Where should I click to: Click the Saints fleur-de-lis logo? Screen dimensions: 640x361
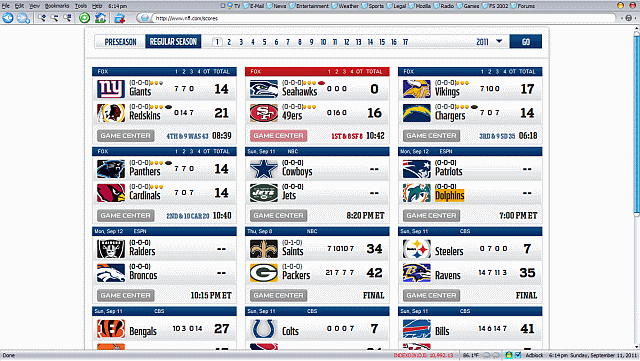tap(264, 249)
